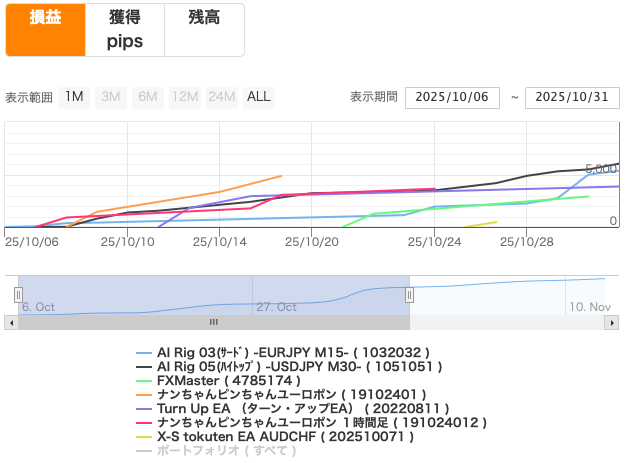Click the 3M range button
The width and height of the screenshot is (627, 463).
coord(111,97)
